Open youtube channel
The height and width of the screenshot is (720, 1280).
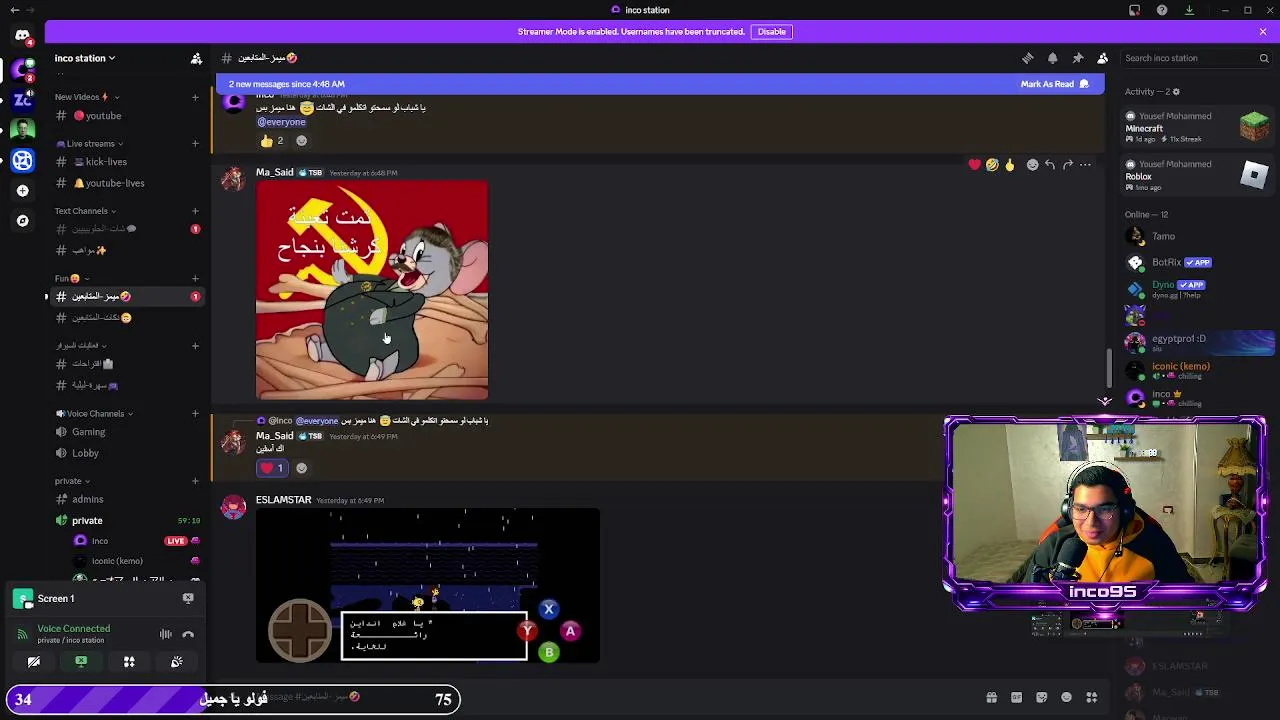pos(126,116)
